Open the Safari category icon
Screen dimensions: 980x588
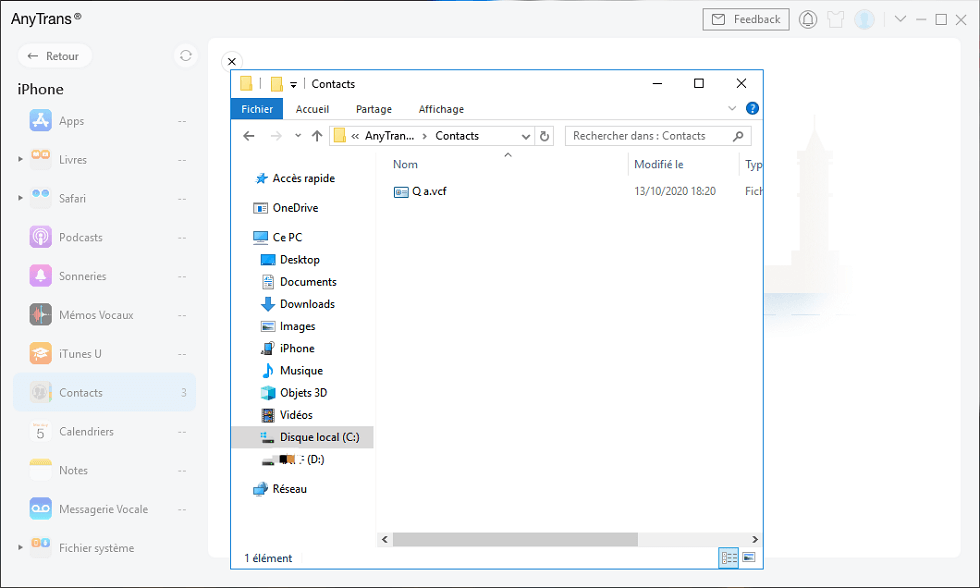click(41, 198)
